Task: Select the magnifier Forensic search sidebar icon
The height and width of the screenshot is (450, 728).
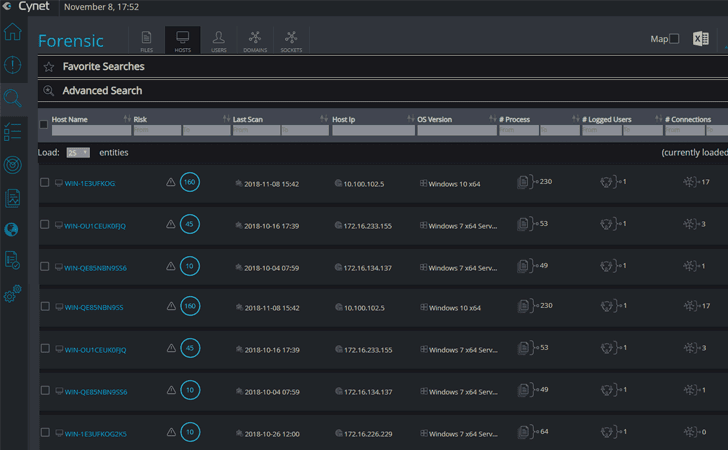Action: (x=13, y=98)
